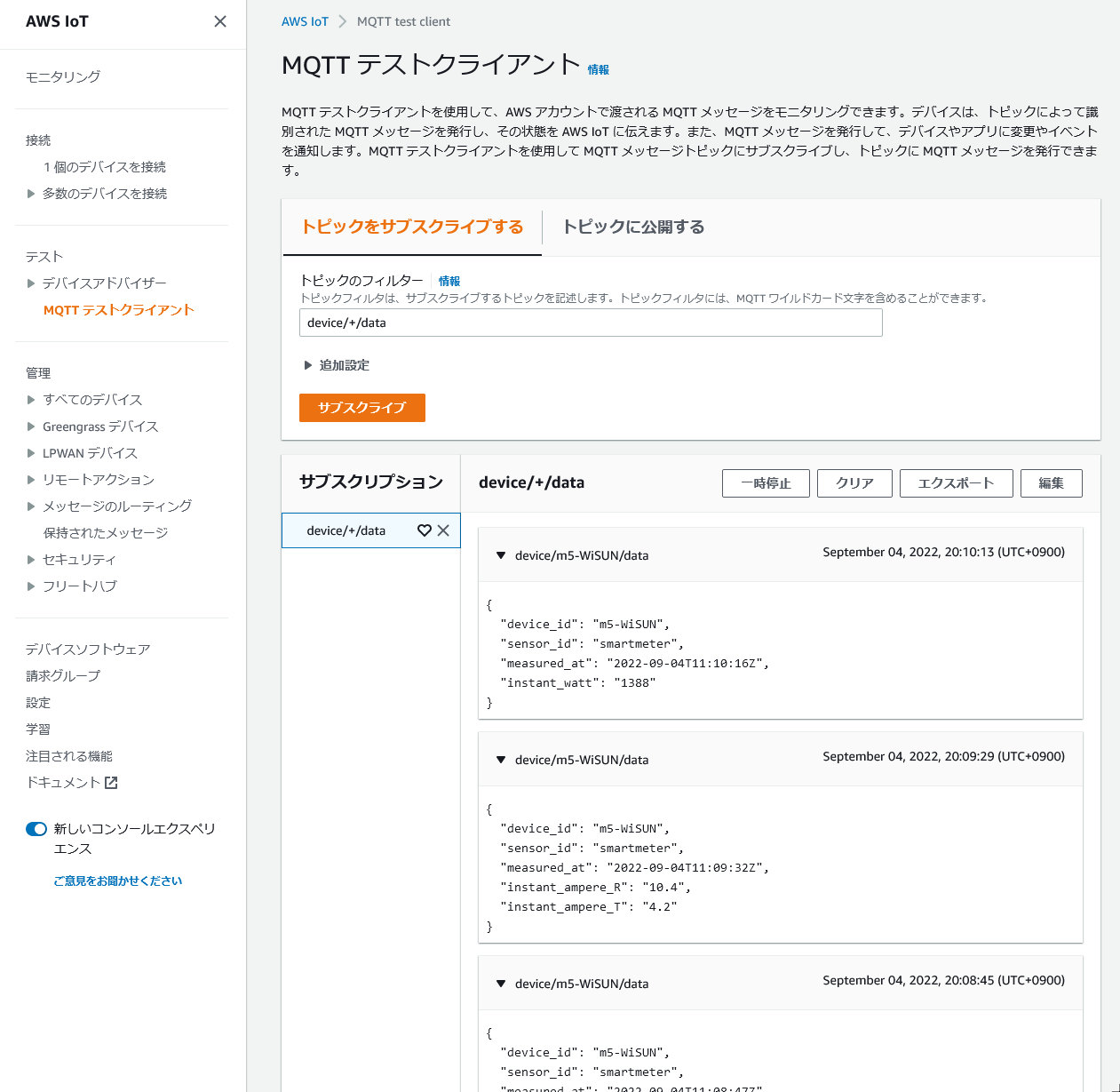This screenshot has height=1092, width=1120.
Task: Click the テスト sidebar heading
Action: click(44, 257)
